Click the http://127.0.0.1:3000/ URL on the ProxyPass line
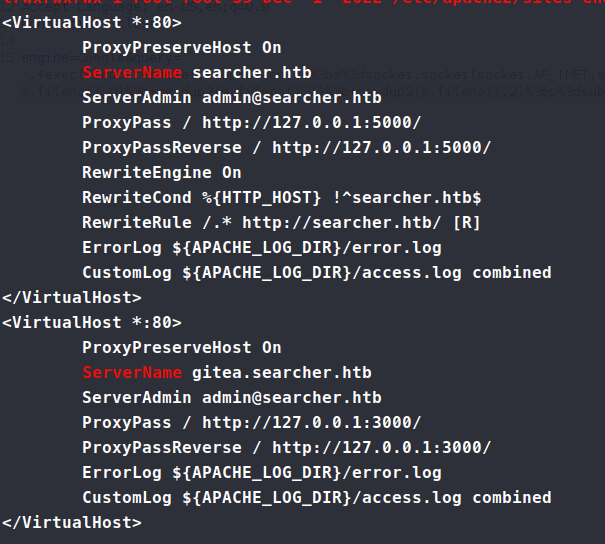Viewport: 605px width, 544px height. (x=311, y=422)
